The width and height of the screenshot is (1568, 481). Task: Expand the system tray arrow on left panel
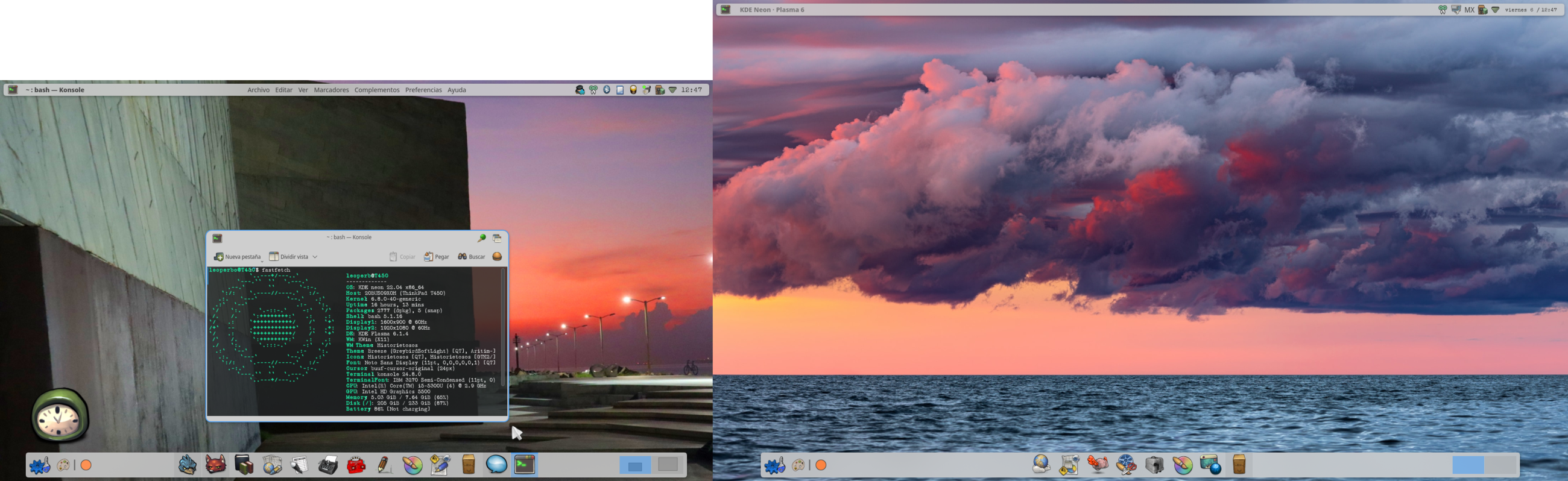tap(672, 90)
